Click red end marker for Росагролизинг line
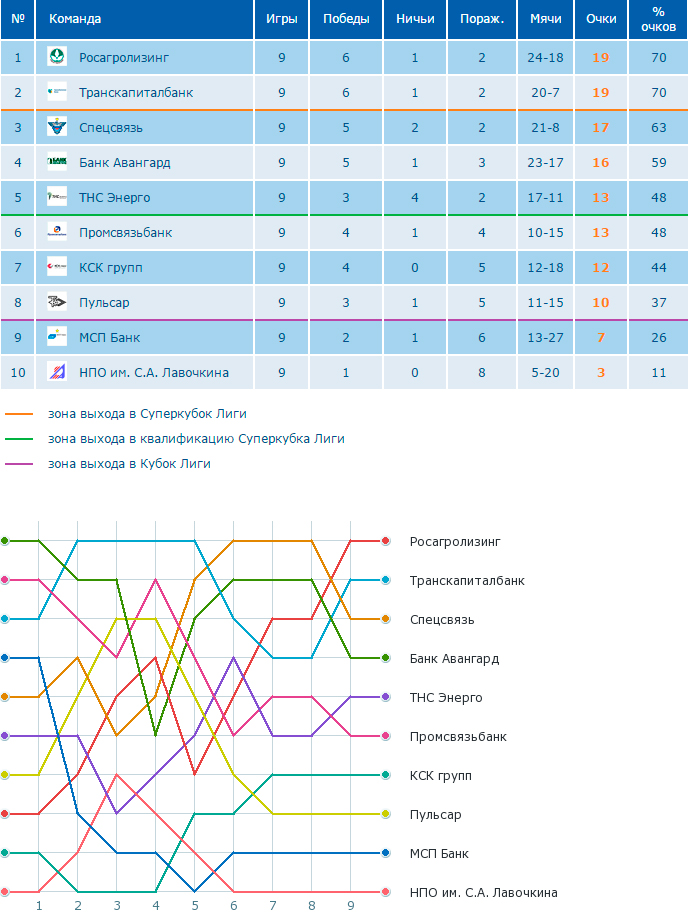This screenshot has height=922, width=690. [385, 541]
